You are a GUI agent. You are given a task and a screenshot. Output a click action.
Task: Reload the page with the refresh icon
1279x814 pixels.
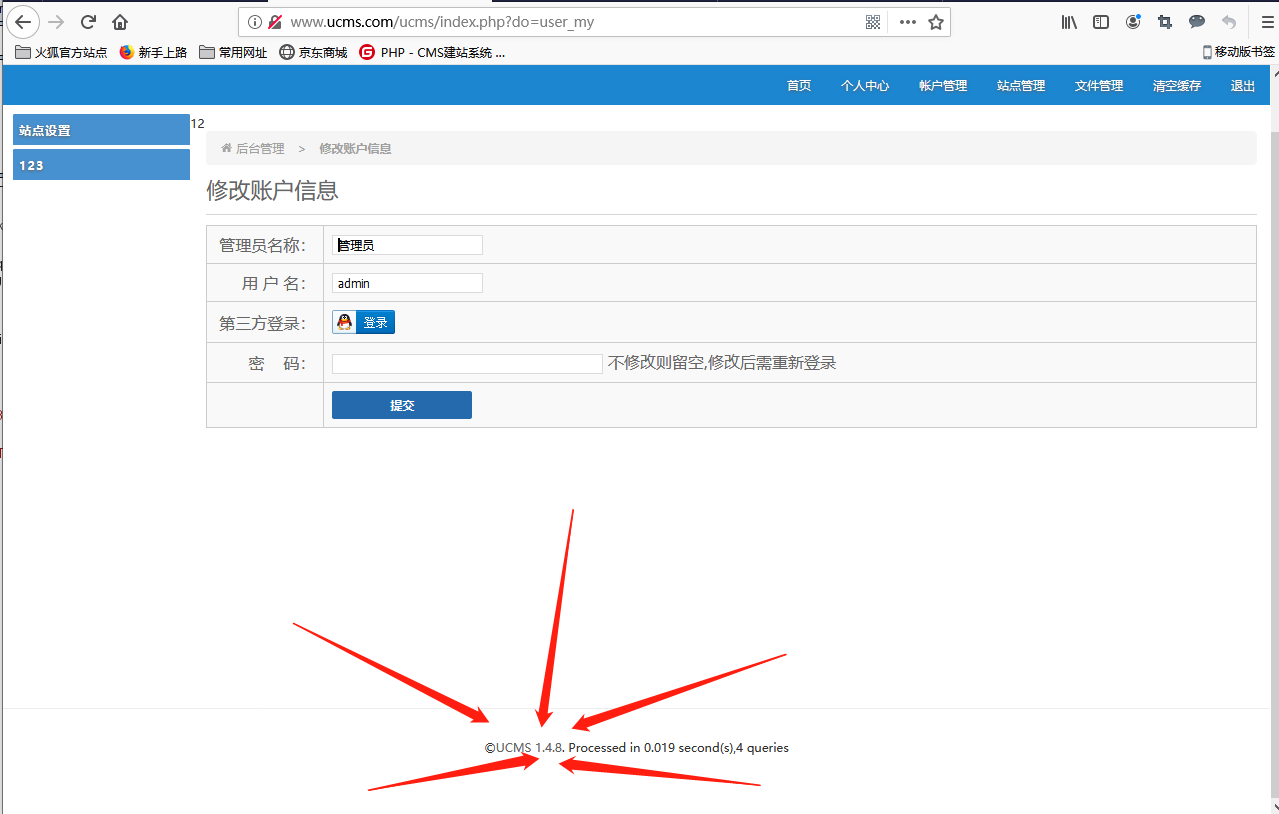pos(88,22)
